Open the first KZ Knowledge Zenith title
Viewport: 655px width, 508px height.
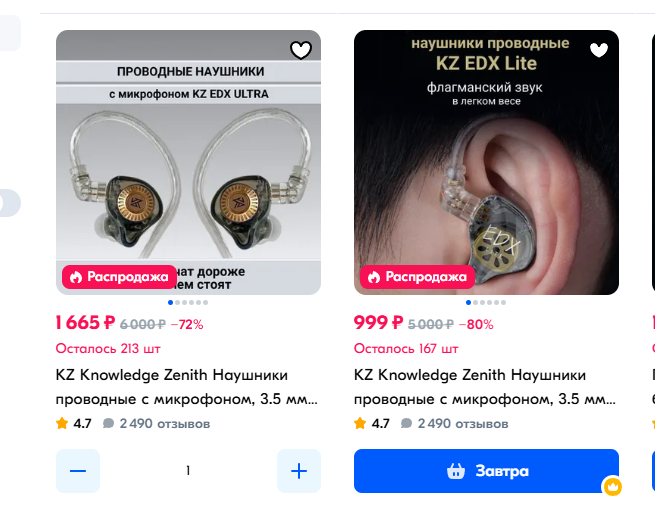(x=187, y=387)
